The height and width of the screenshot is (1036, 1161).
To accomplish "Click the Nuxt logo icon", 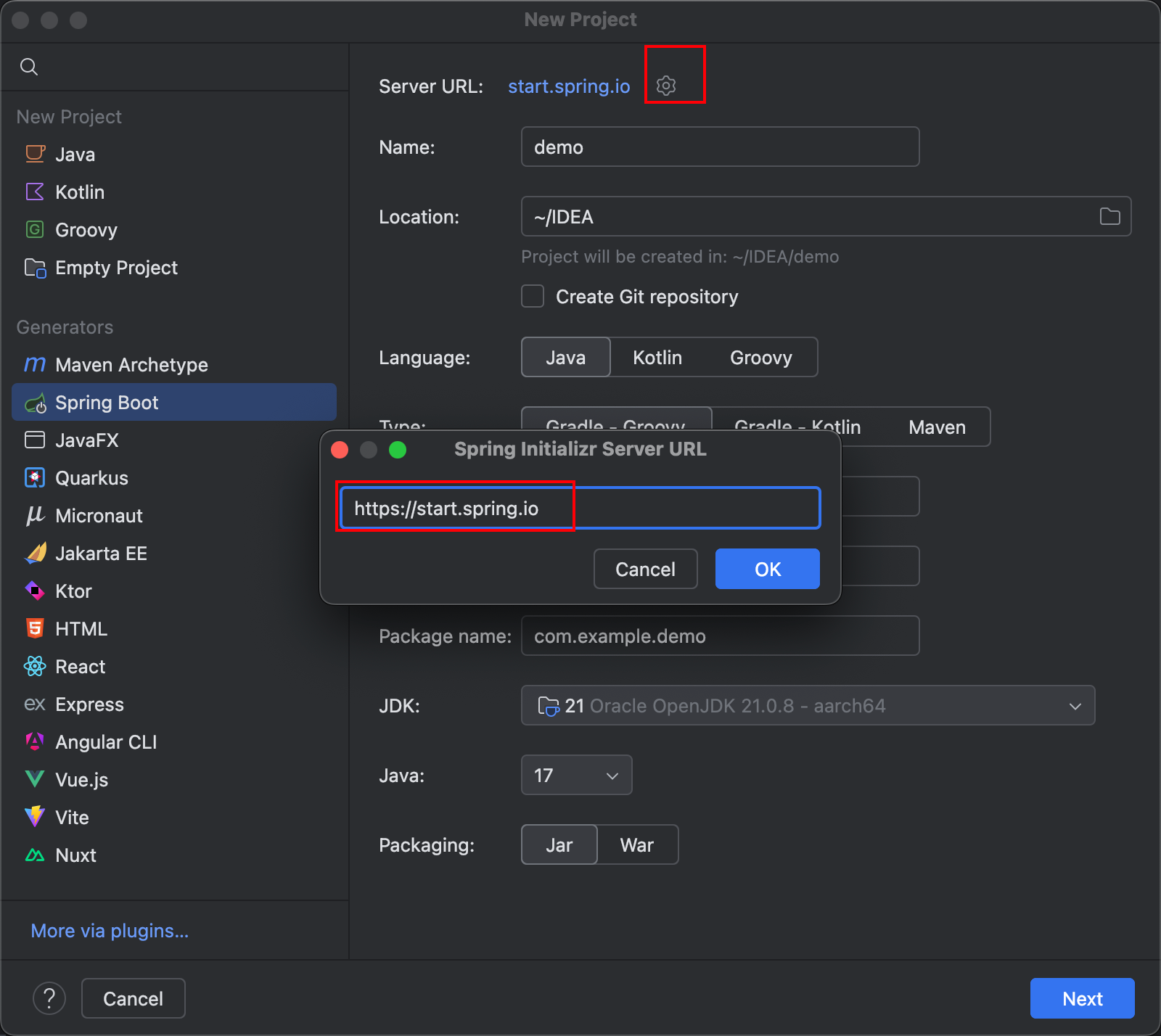I will (35, 855).
